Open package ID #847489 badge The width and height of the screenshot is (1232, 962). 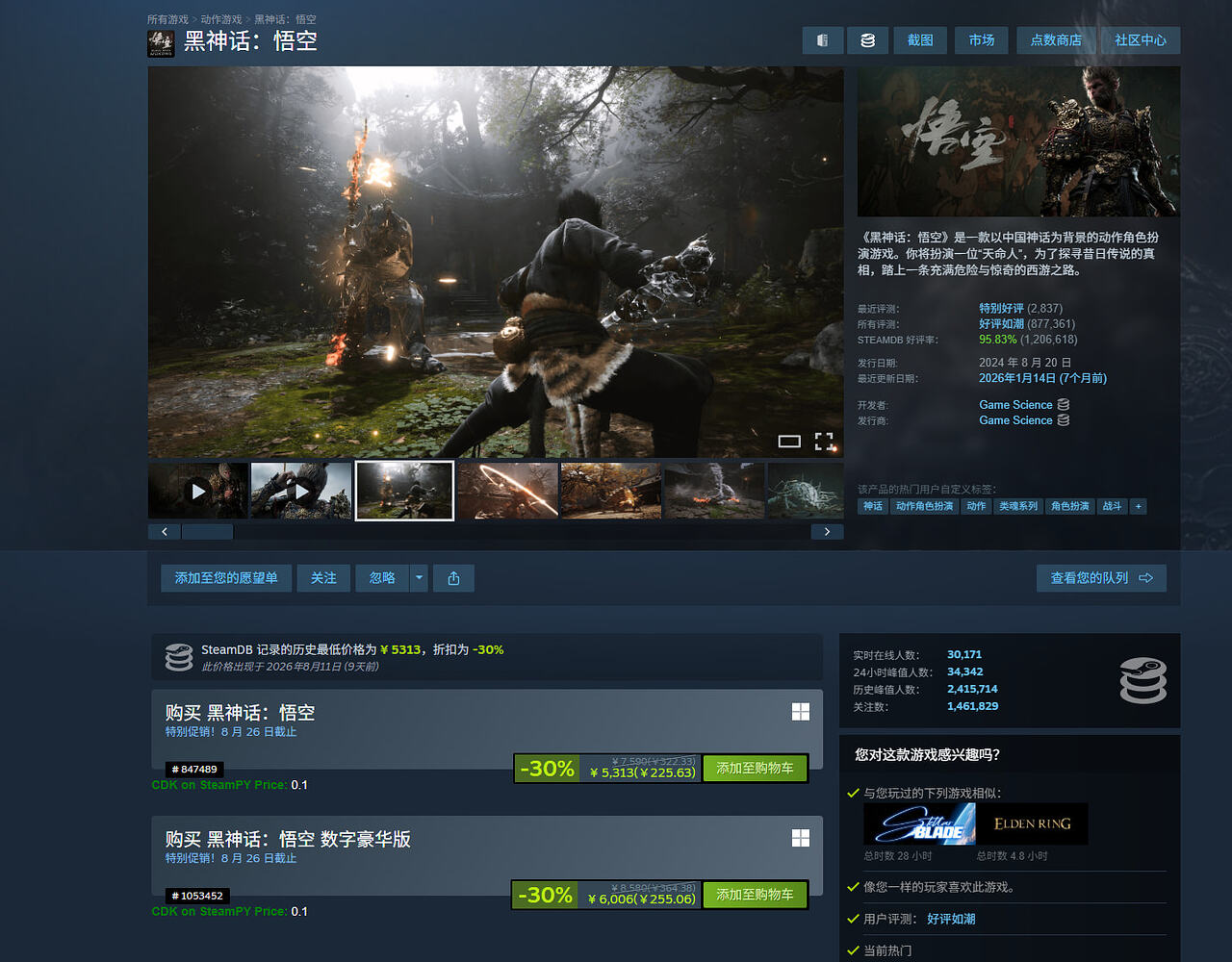click(194, 770)
